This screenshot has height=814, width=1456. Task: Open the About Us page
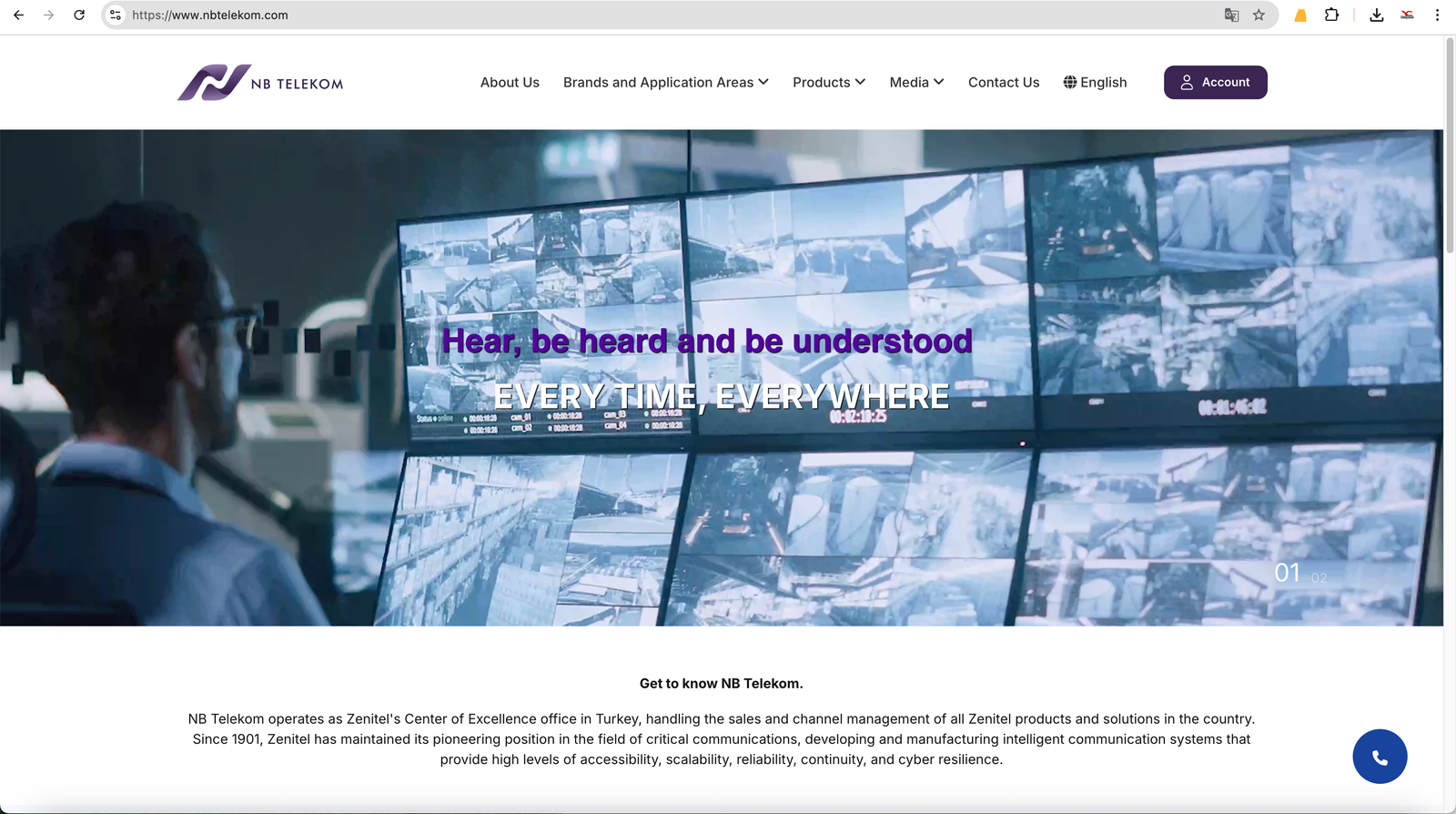point(510,82)
